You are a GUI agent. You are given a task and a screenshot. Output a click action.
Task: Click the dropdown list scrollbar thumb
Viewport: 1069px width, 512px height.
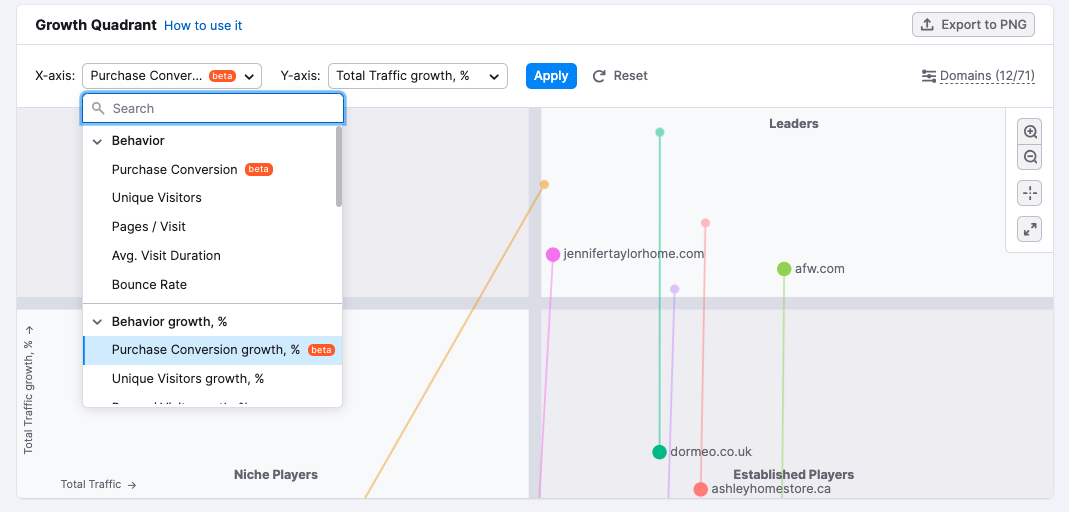(339, 166)
